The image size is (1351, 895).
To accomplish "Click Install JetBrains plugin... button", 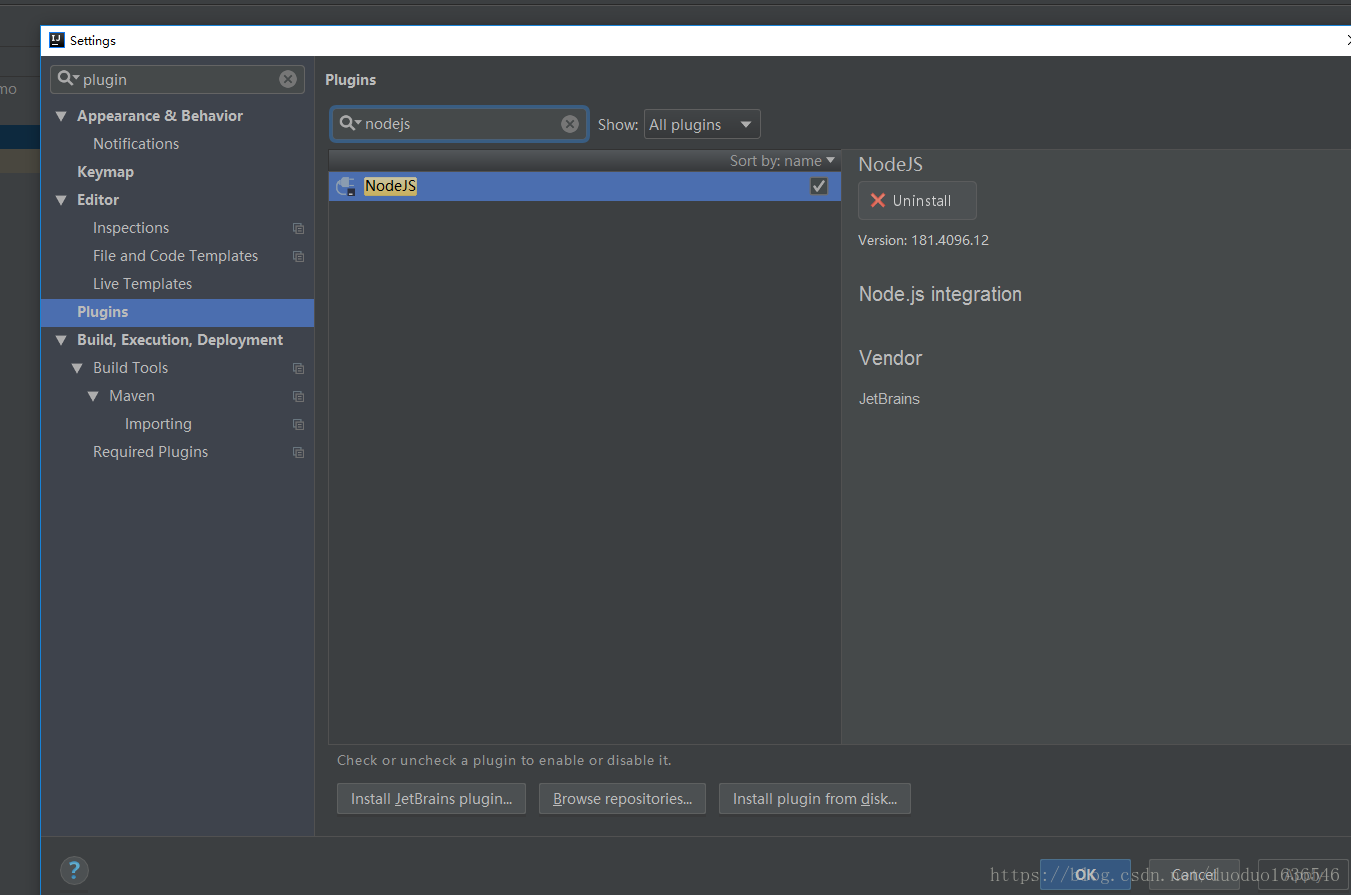I will 431,799.
